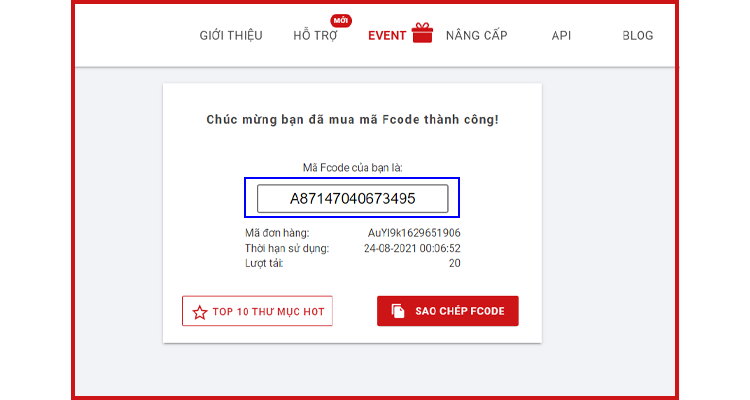
Task: Click the Chúc mừng success heading
Action: tap(353, 120)
